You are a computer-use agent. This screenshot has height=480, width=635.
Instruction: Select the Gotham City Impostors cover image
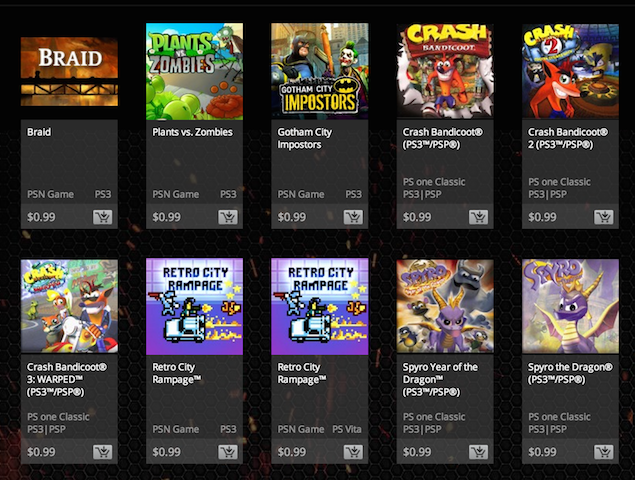pyautogui.click(x=319, y=71)
